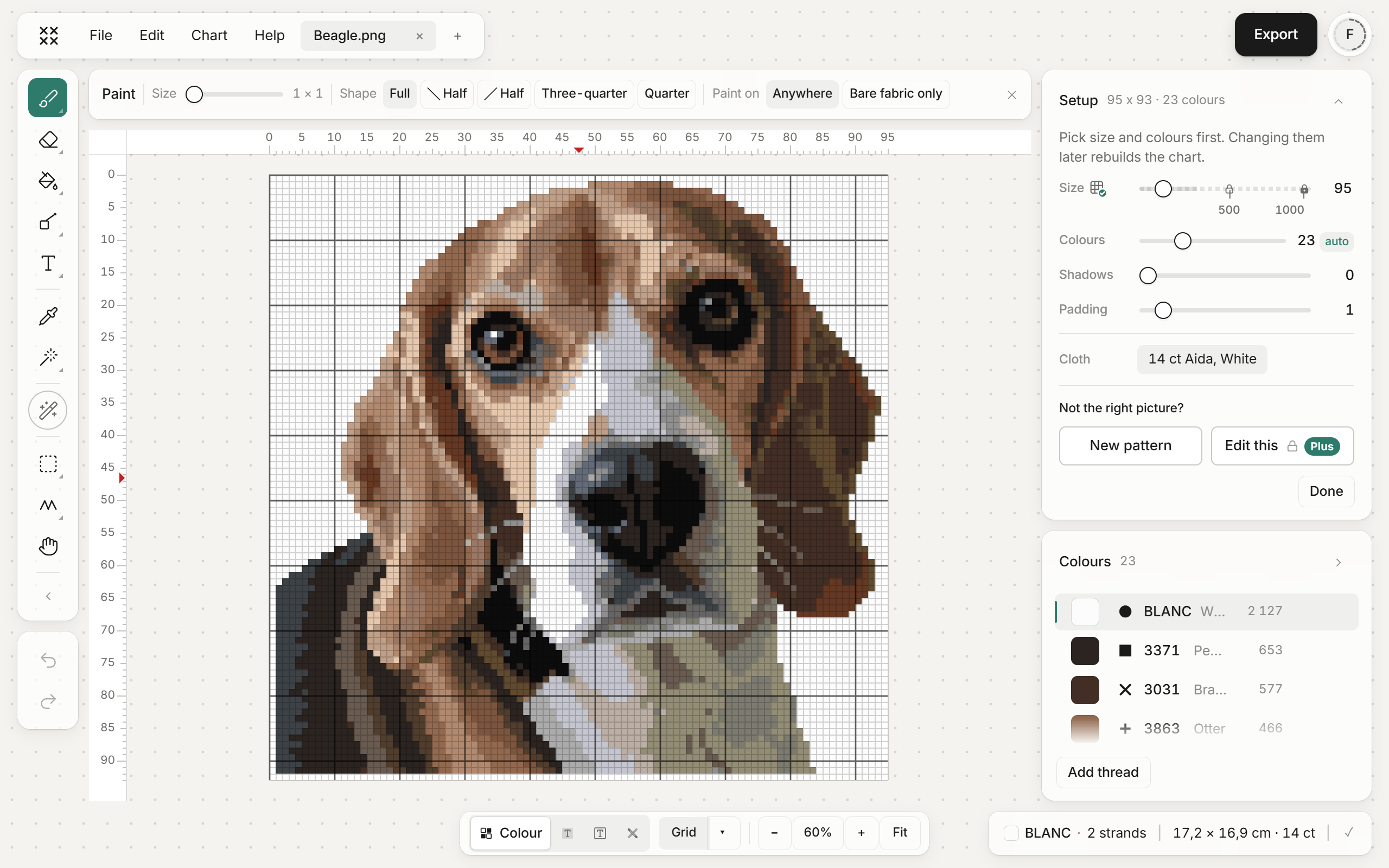
Task: Select the Hand pan tool
Action: click(x=48, y=546)
